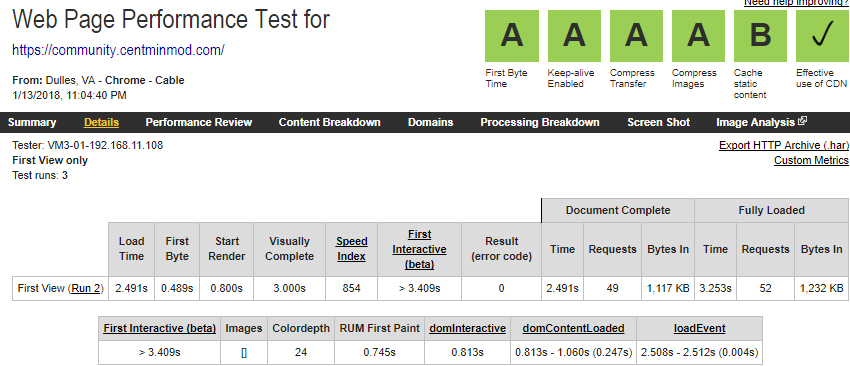Image resolution: width=850 pixels, height=366 pixels.
Task: Click First Interactive (beta) header in lower table
Action: pyautogui.click(x=159, y=329)
